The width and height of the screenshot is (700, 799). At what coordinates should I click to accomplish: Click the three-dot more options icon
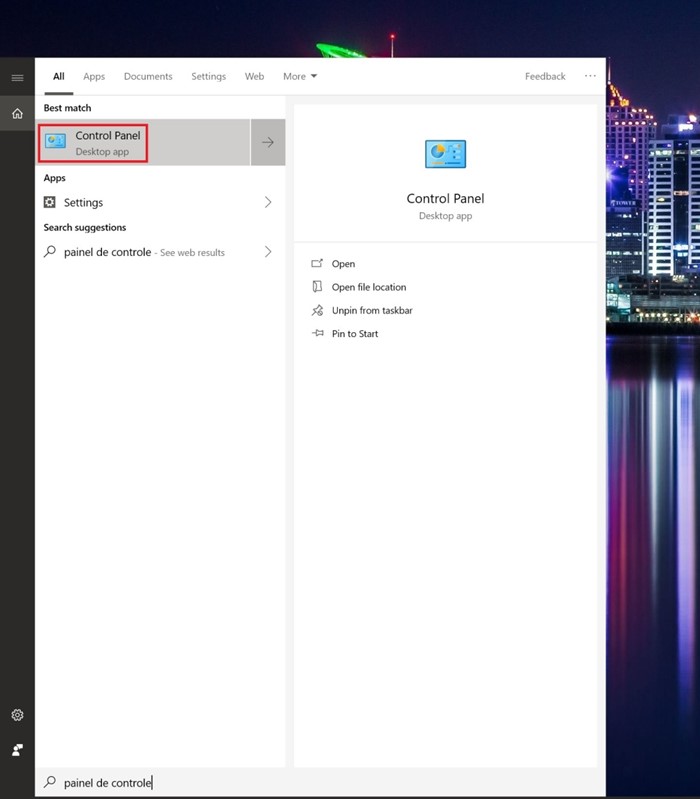coord(590,76)
